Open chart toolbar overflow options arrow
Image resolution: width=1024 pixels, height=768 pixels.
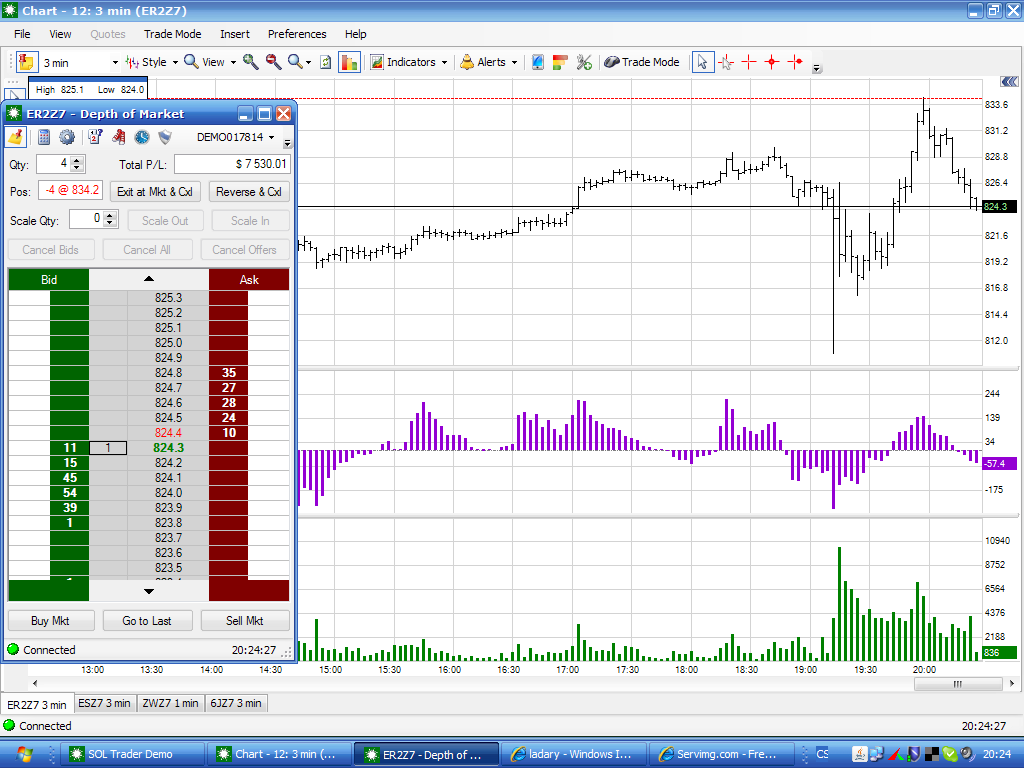point(816,68)
